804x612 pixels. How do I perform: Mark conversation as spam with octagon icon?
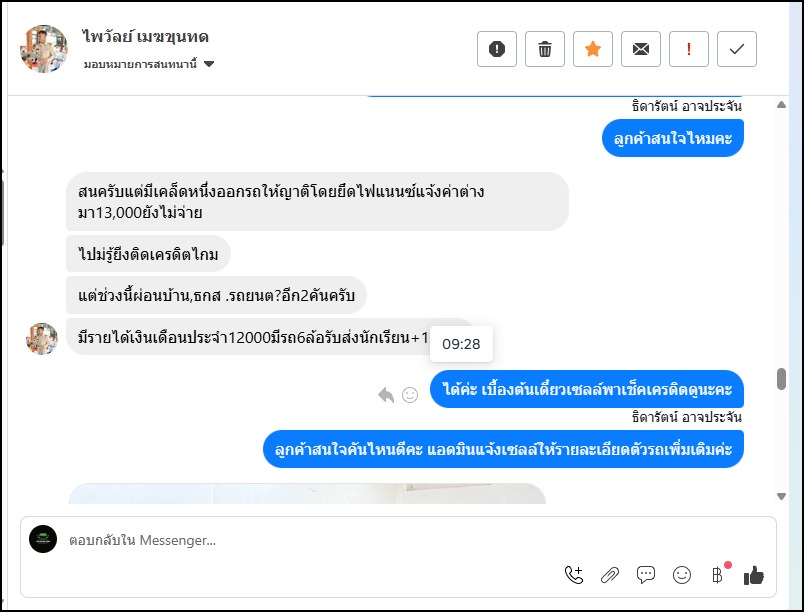[x=497, y=49]
